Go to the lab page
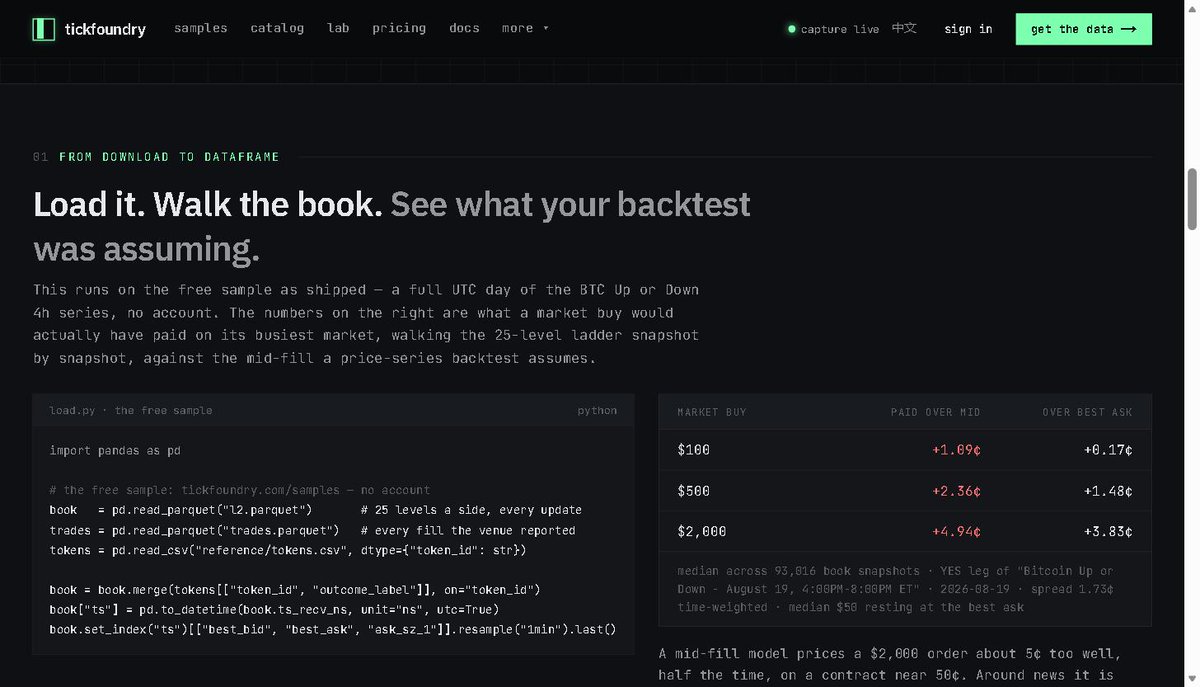Viewport: 1200px width, 687px height. [338, 28]
